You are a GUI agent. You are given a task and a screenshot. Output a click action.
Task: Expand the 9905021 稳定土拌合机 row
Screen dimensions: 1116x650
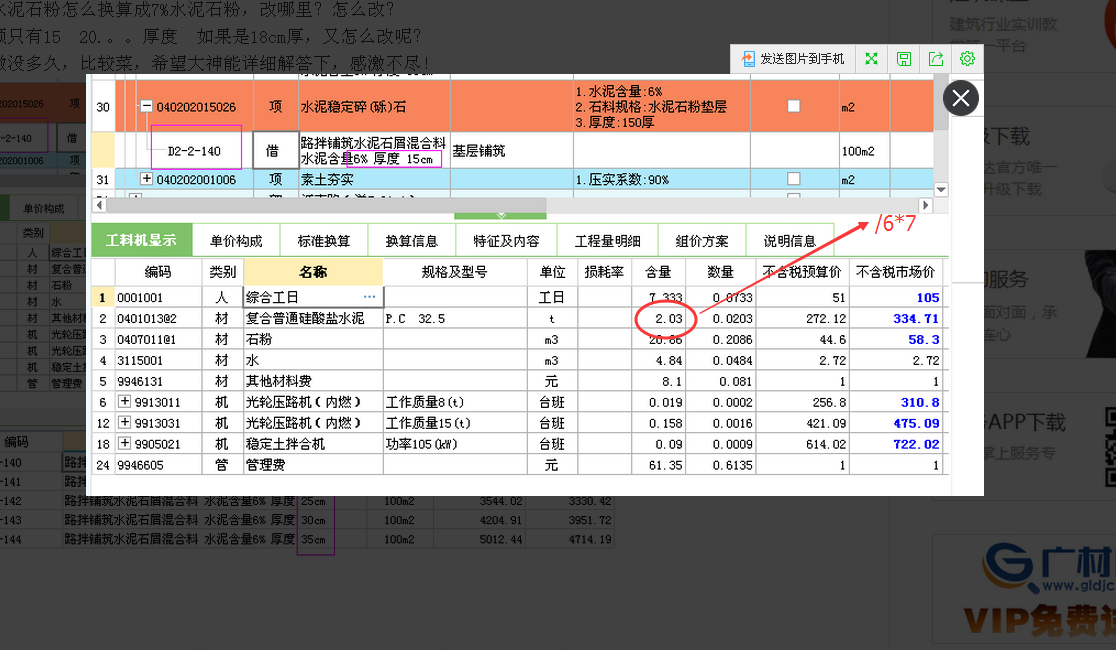click(125, 444)
